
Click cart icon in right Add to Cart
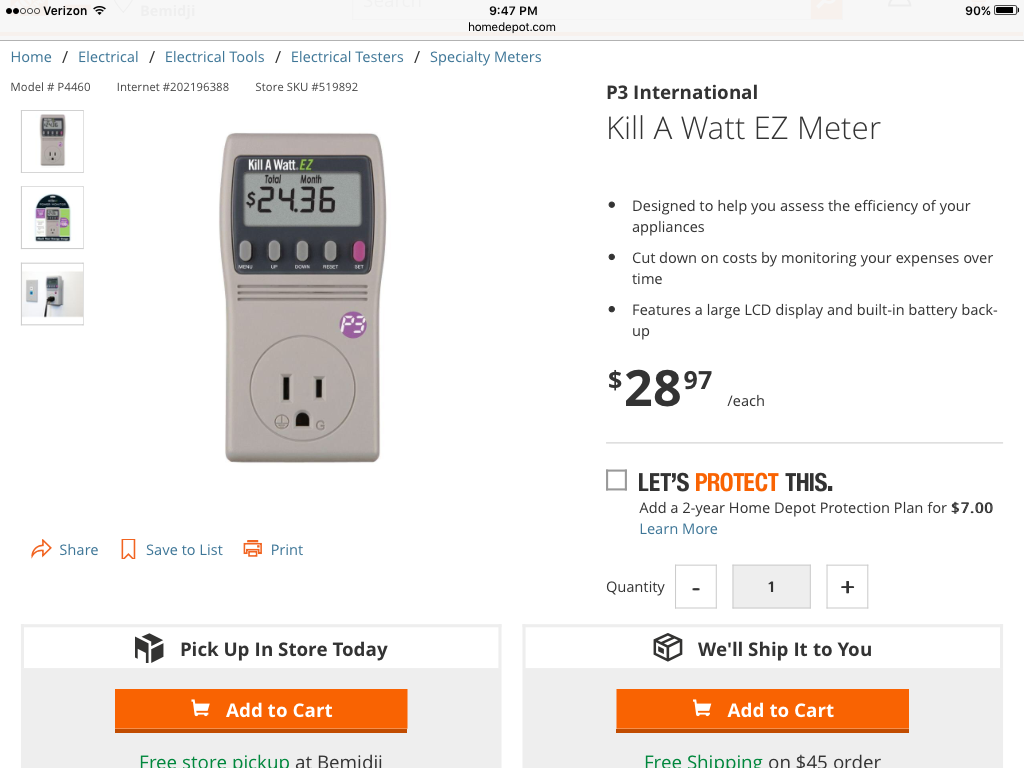pyautogui.click(x=702, y=709)
